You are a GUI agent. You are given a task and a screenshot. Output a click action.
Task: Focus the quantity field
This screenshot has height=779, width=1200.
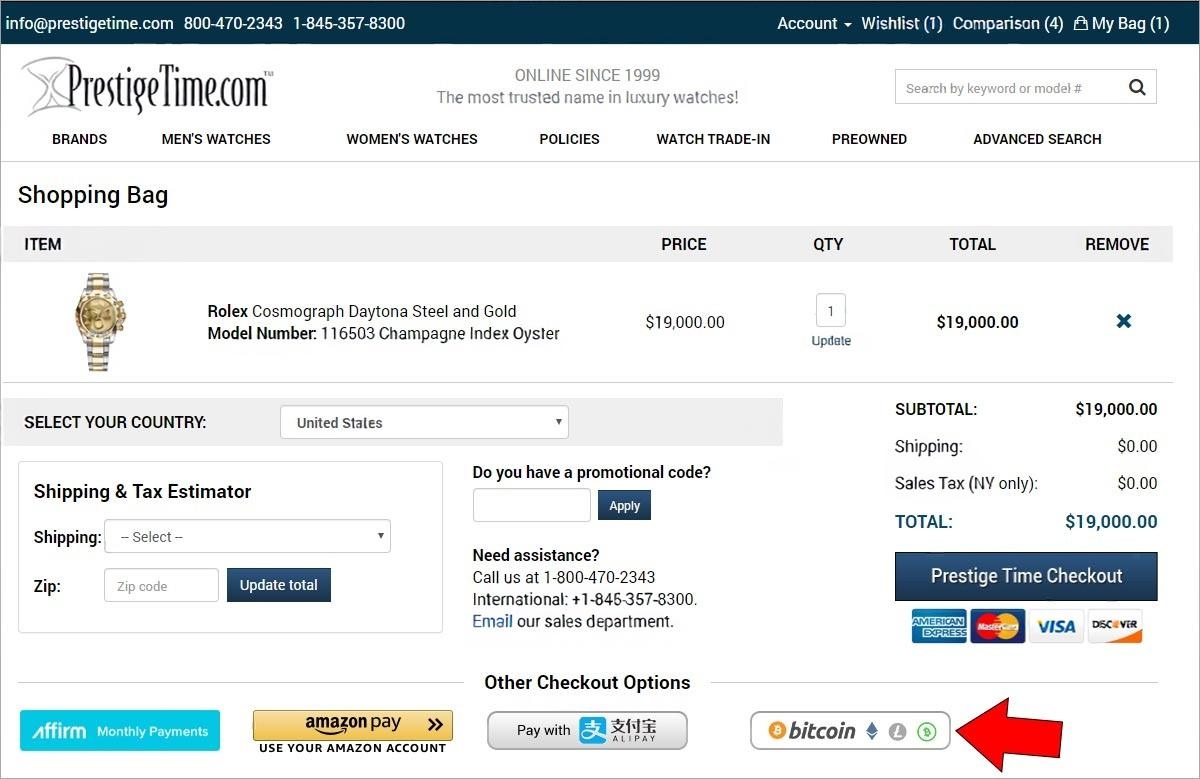(x=831, y=311)
